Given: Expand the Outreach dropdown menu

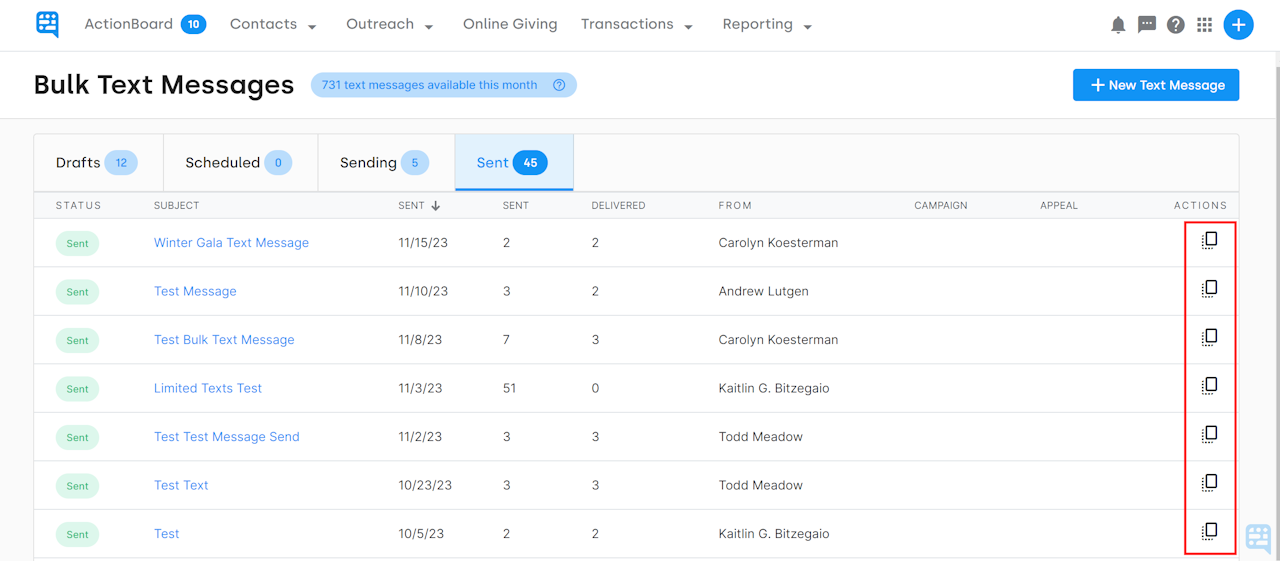Looking at the screenshot, I should point(390,25).
